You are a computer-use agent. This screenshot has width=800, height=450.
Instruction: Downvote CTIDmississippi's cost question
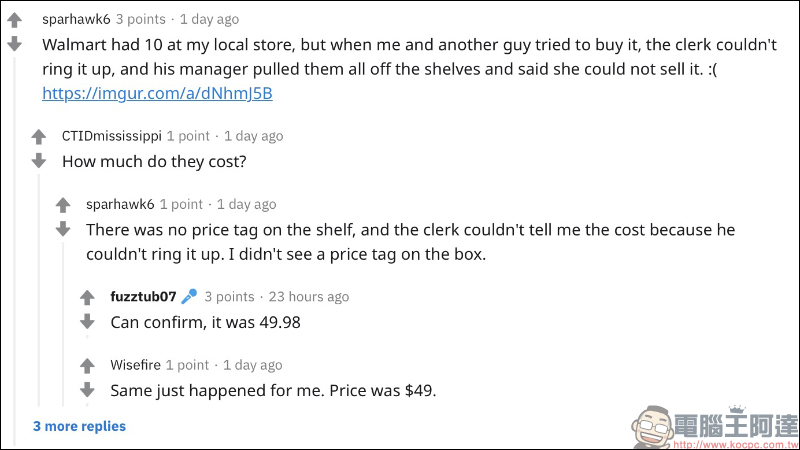click(38, 160)
